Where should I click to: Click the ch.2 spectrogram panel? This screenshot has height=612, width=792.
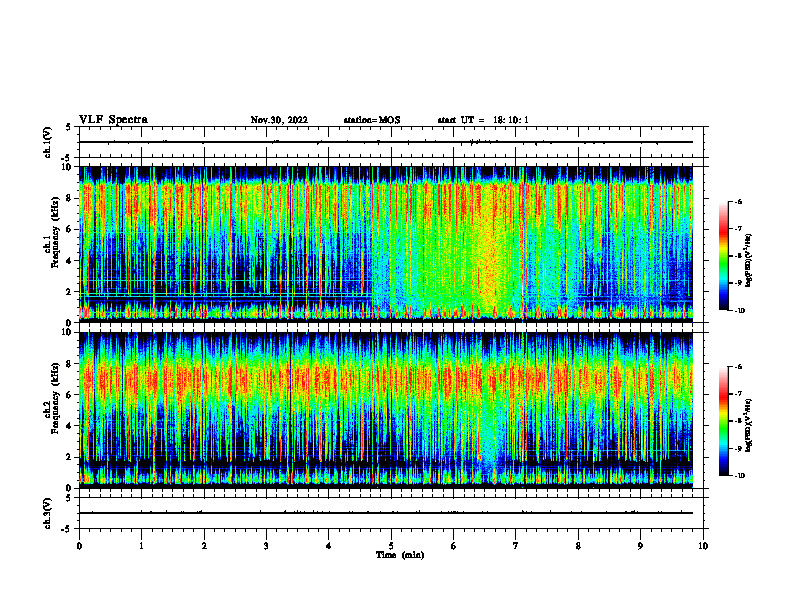coord(386,410)
